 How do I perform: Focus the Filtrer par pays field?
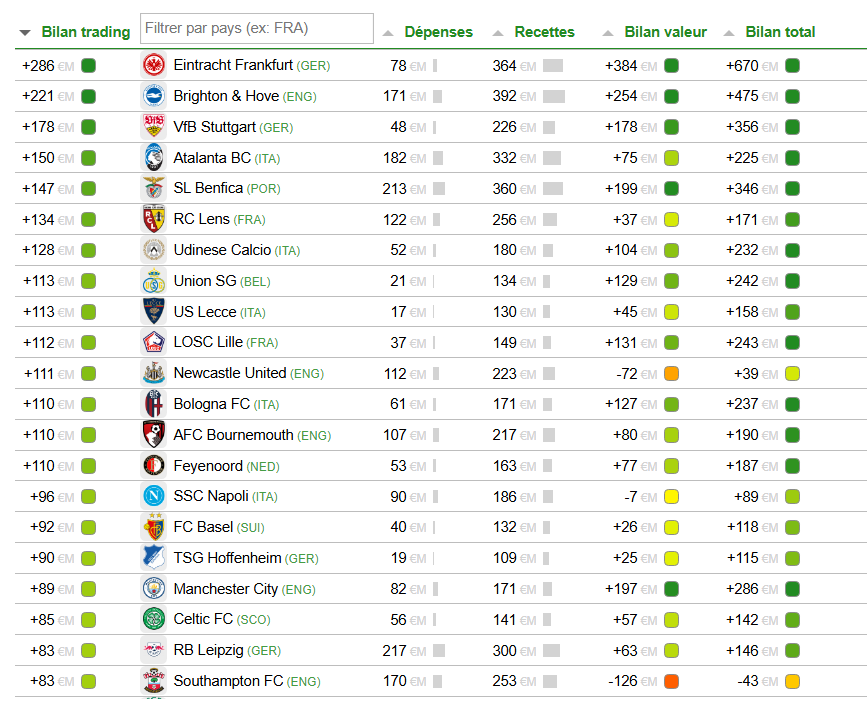[257, 29]
